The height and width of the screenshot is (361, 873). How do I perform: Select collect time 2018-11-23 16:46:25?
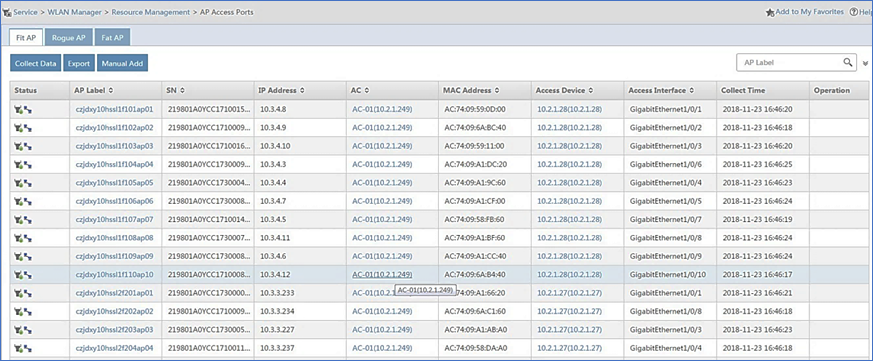tap(758, 165)
